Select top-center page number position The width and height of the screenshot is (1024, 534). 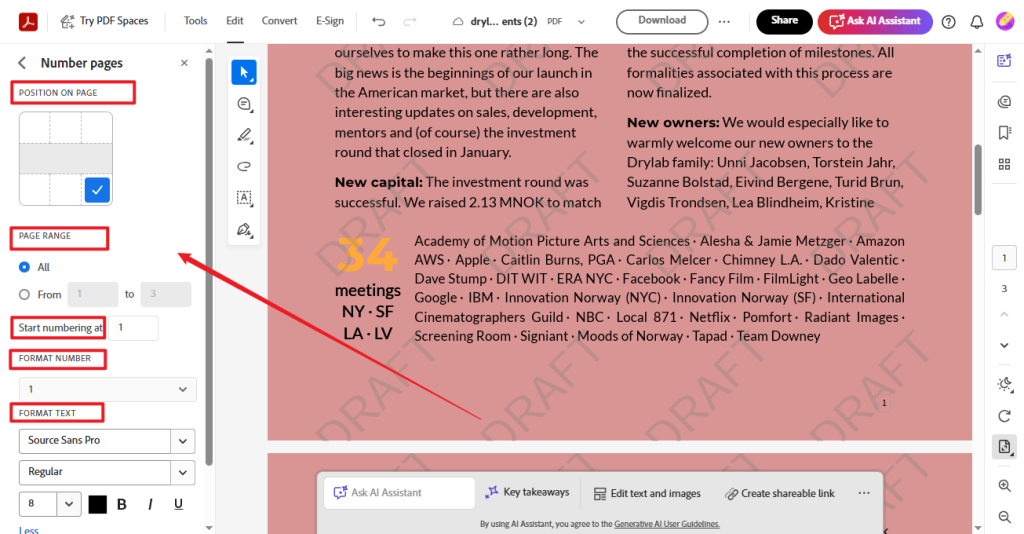[x=66, y=127]
